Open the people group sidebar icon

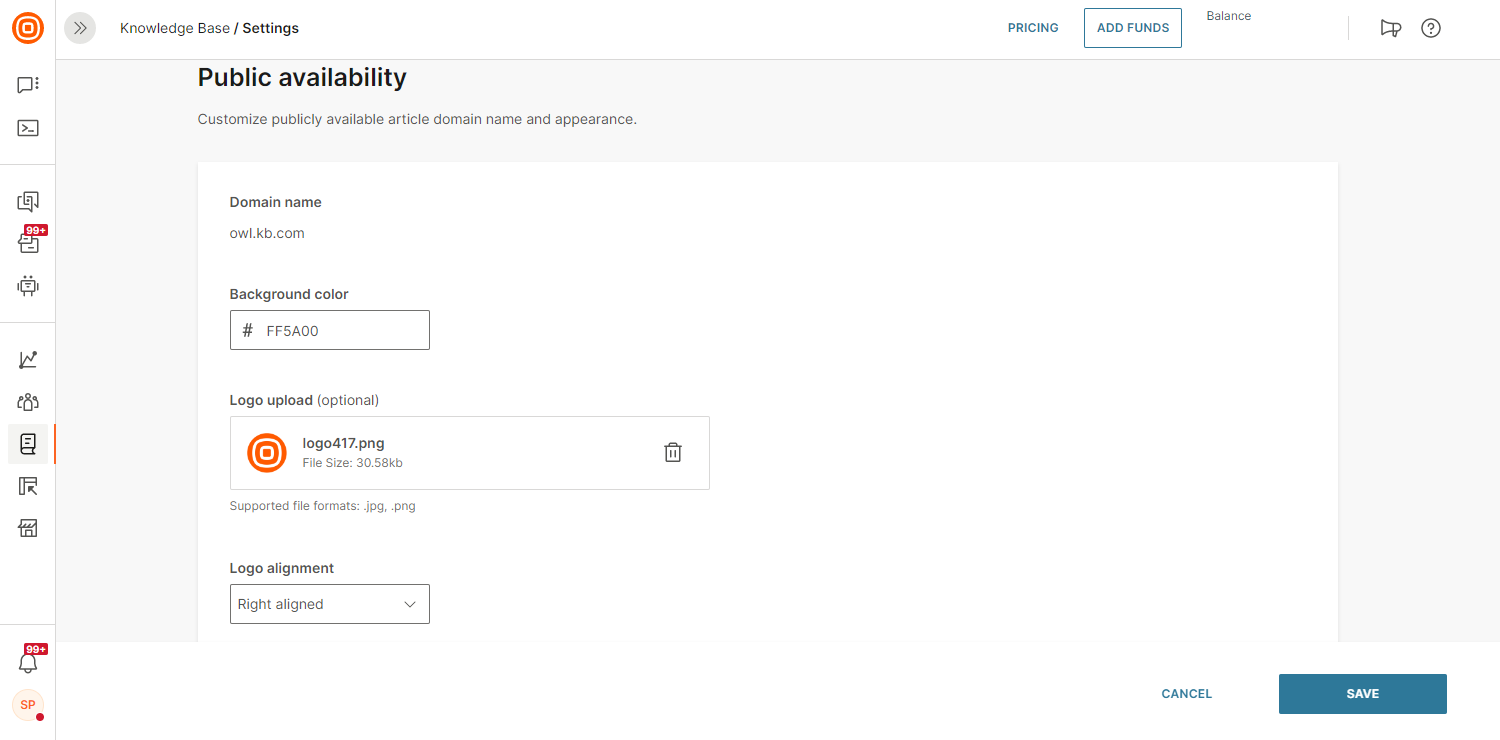coord(28,402)
